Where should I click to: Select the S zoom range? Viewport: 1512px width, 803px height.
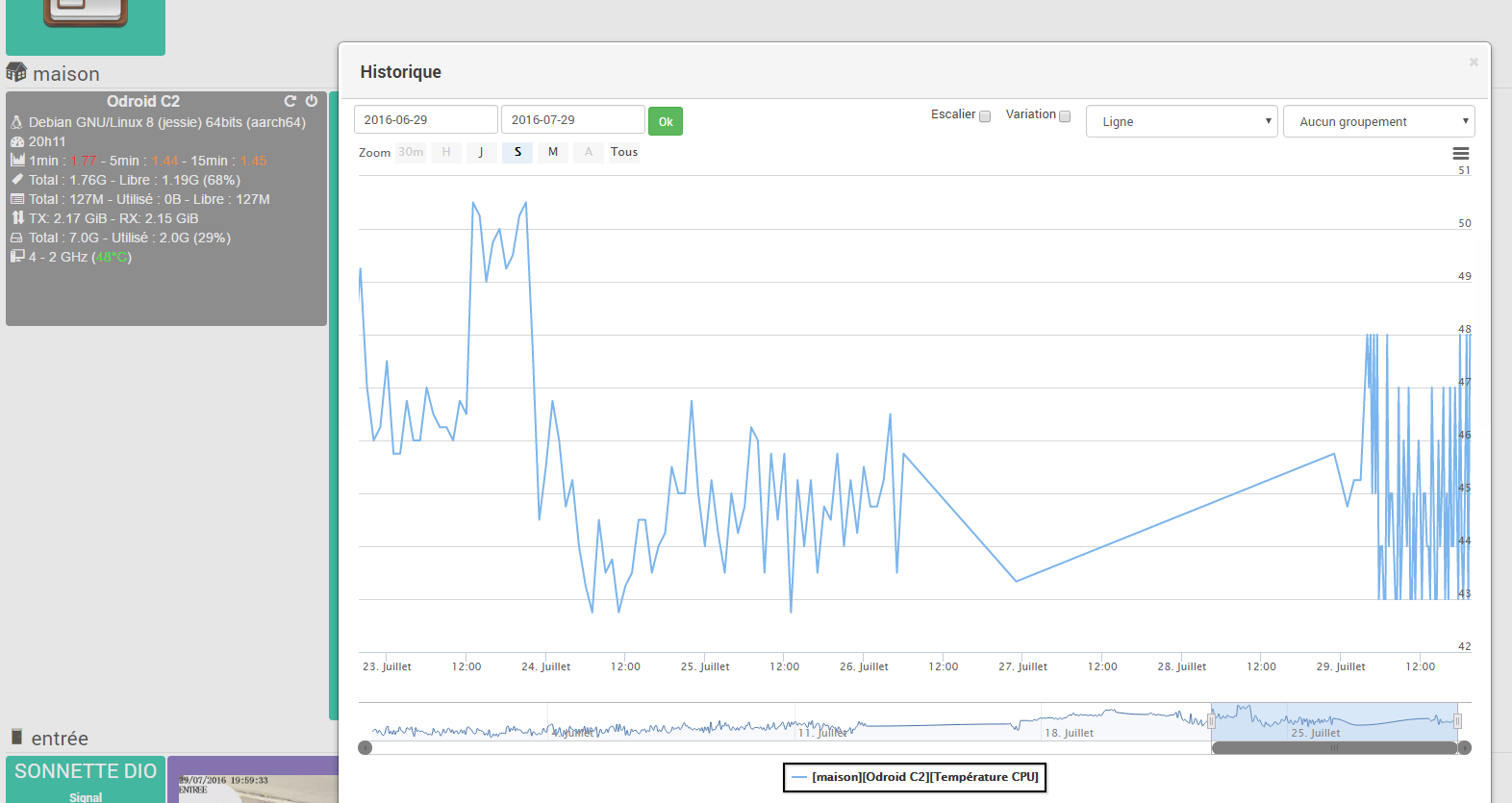(x=517, y=152)
